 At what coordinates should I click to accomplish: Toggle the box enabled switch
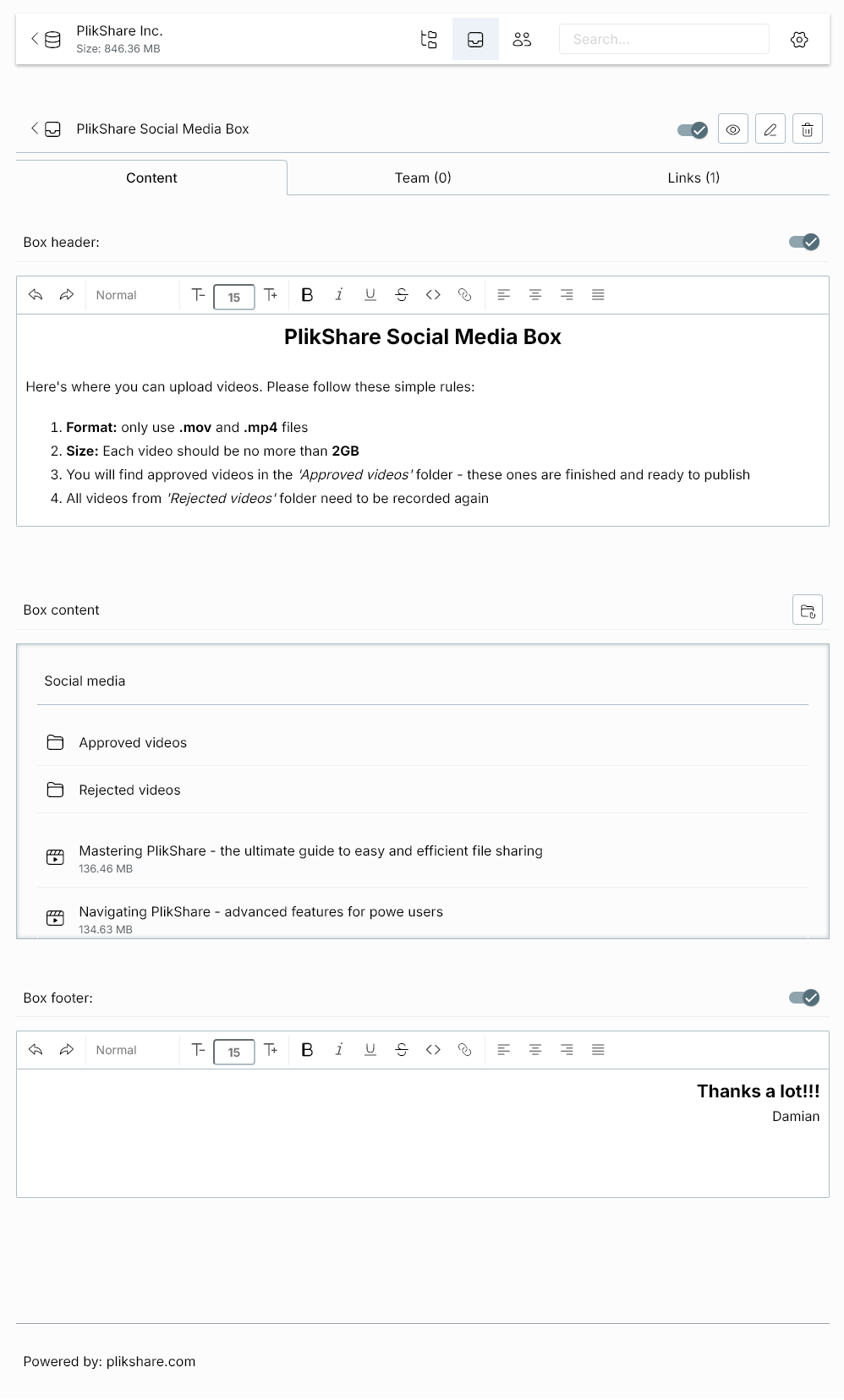(x=693, y=129)
